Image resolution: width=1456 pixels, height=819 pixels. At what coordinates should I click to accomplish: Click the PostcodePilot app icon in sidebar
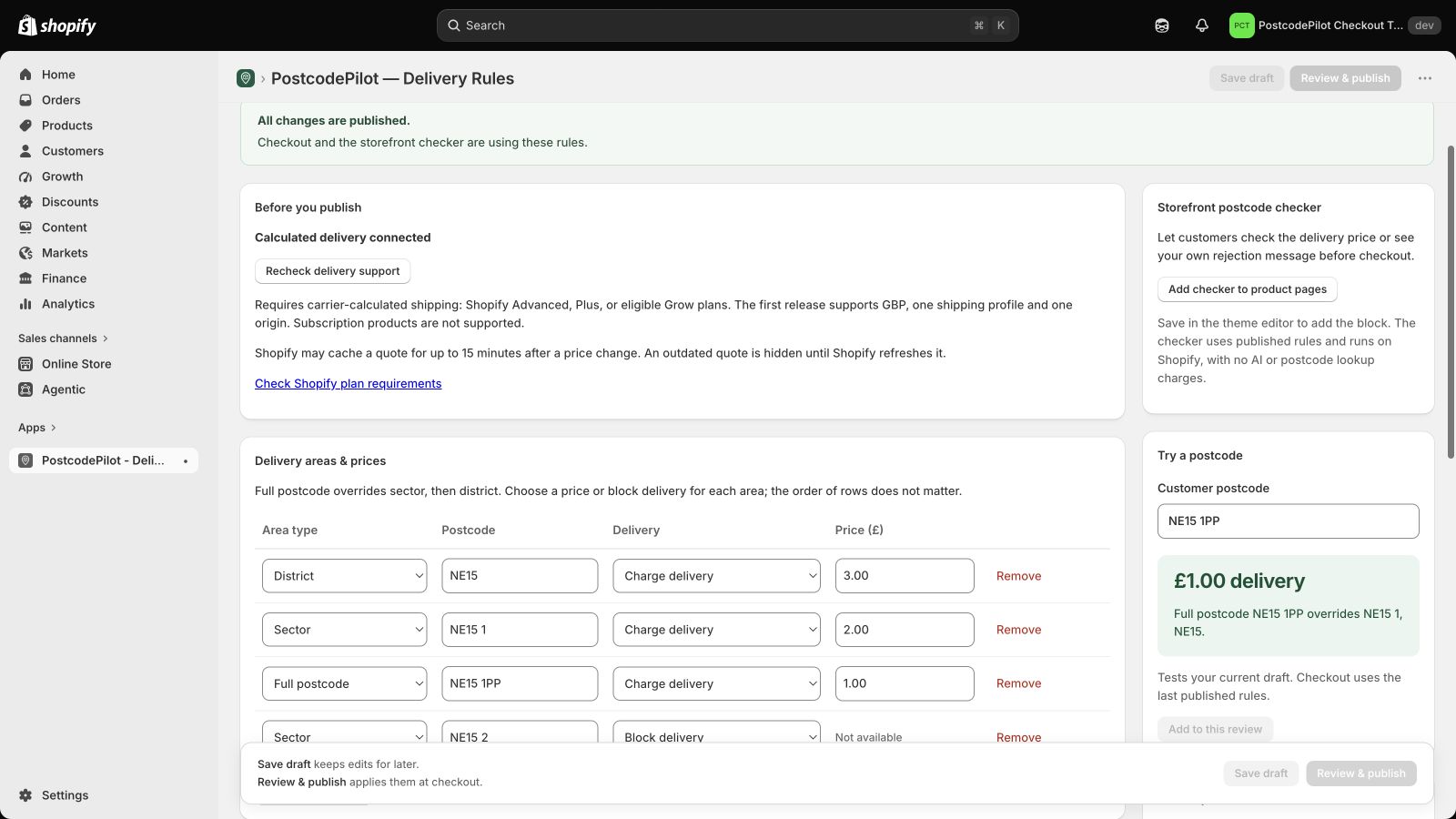point(25,460)
